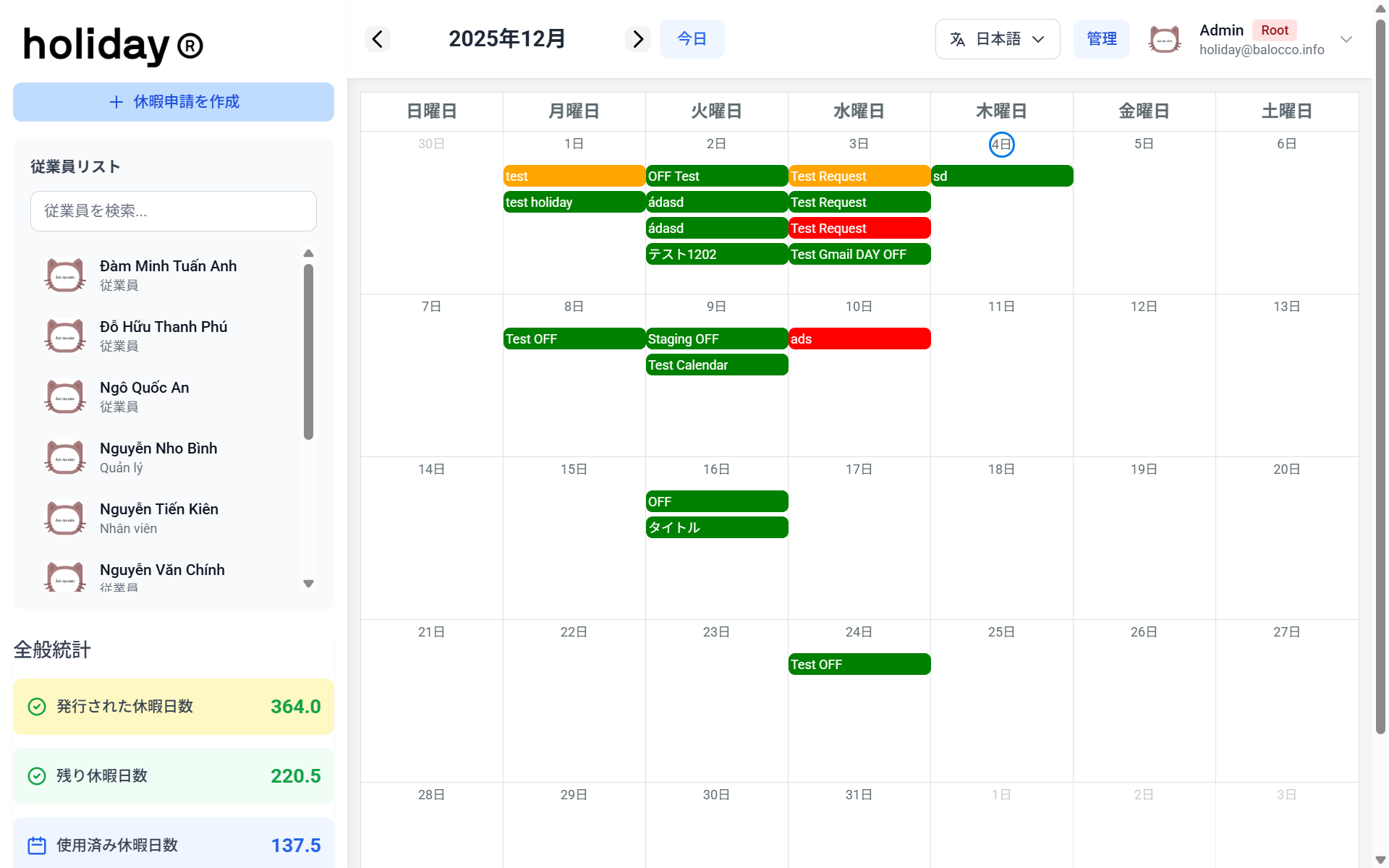Click the Admin cat avatar icon
Viewport: 1389px width, 868px height.
(1164, 39)
